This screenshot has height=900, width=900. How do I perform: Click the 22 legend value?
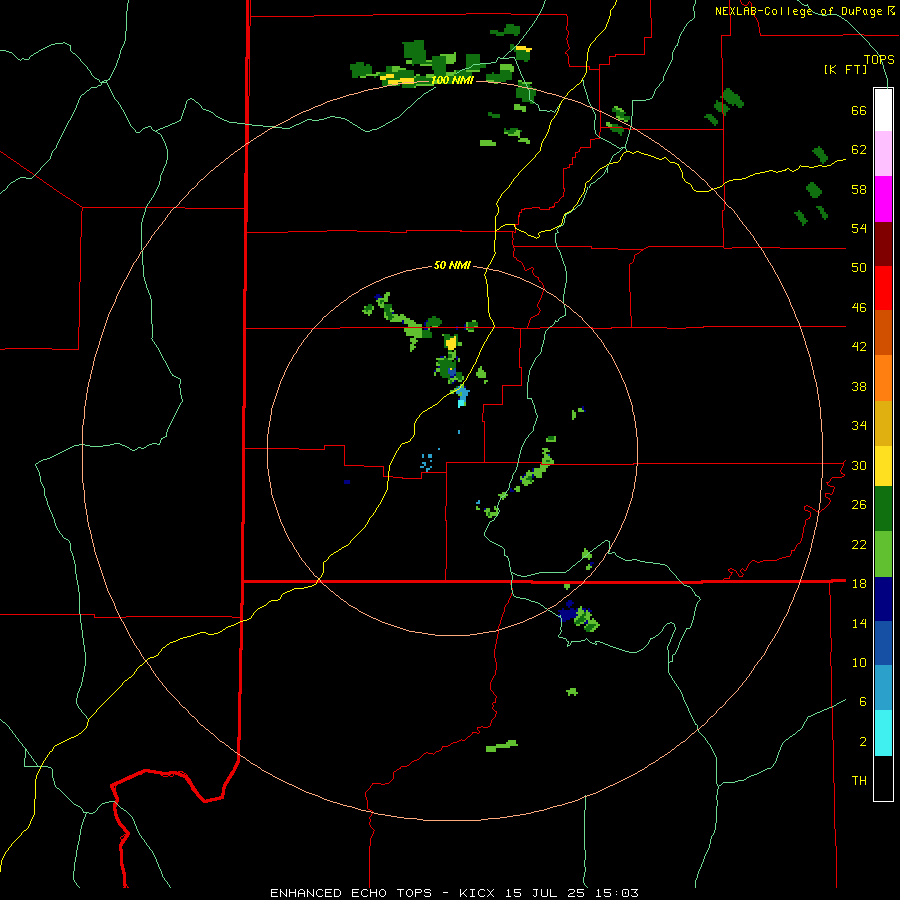click(x=859, y=544)
